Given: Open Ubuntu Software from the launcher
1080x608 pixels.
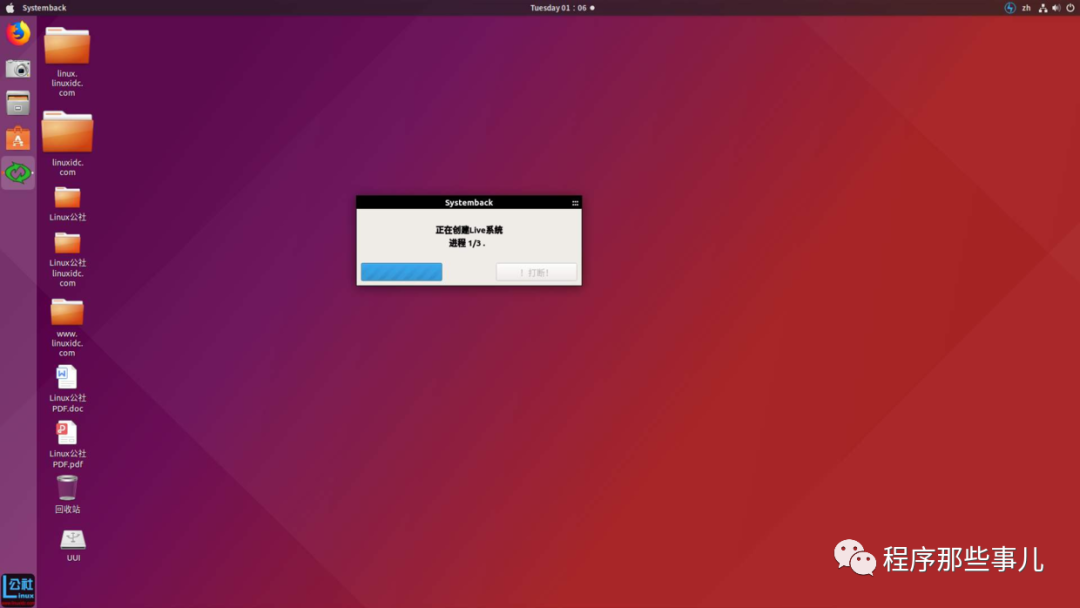Looking at the screenshot, I should tap(17, 137).
